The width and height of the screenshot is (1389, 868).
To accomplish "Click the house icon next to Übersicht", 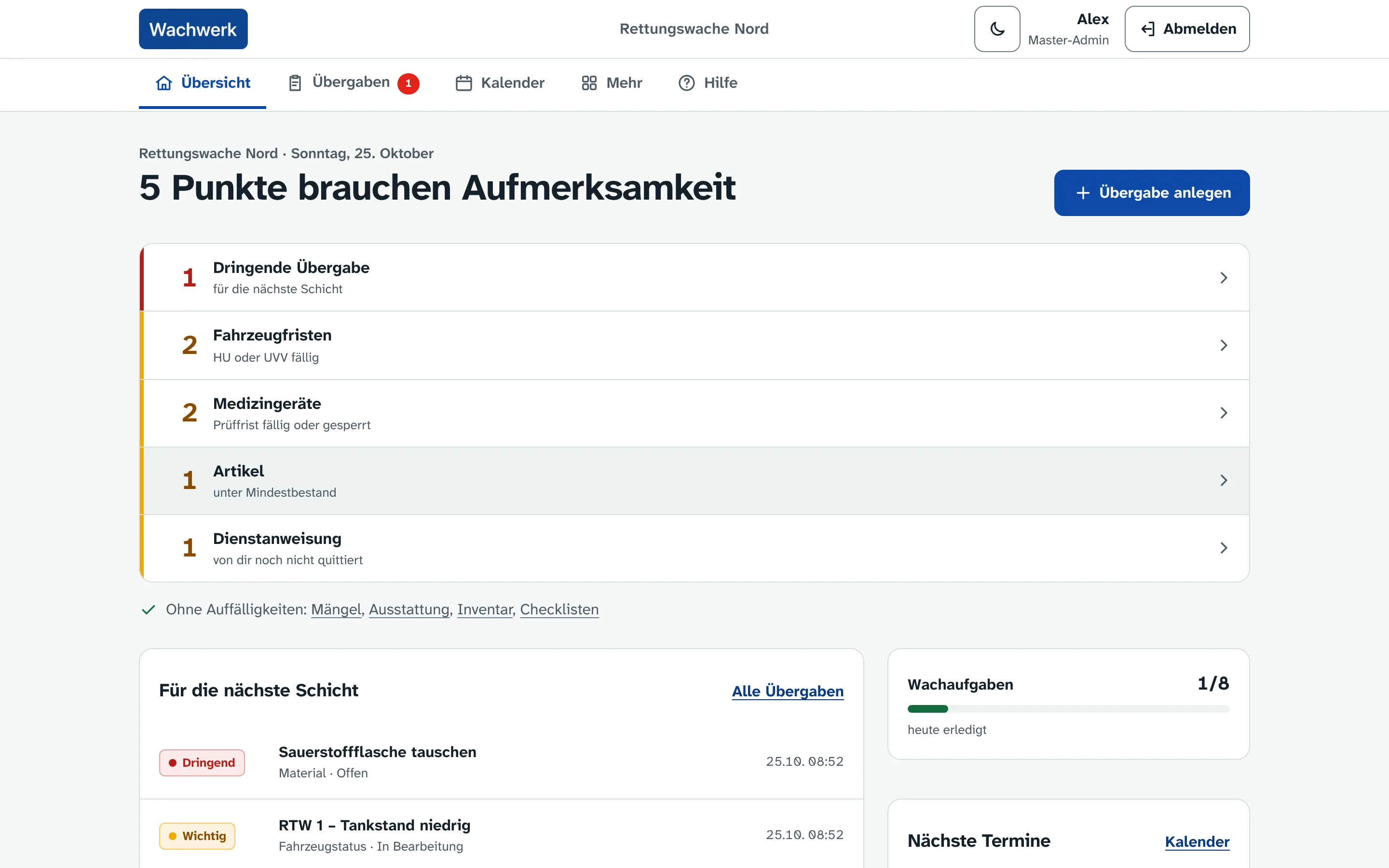I will pyautogui.click(x=164, y=82).
